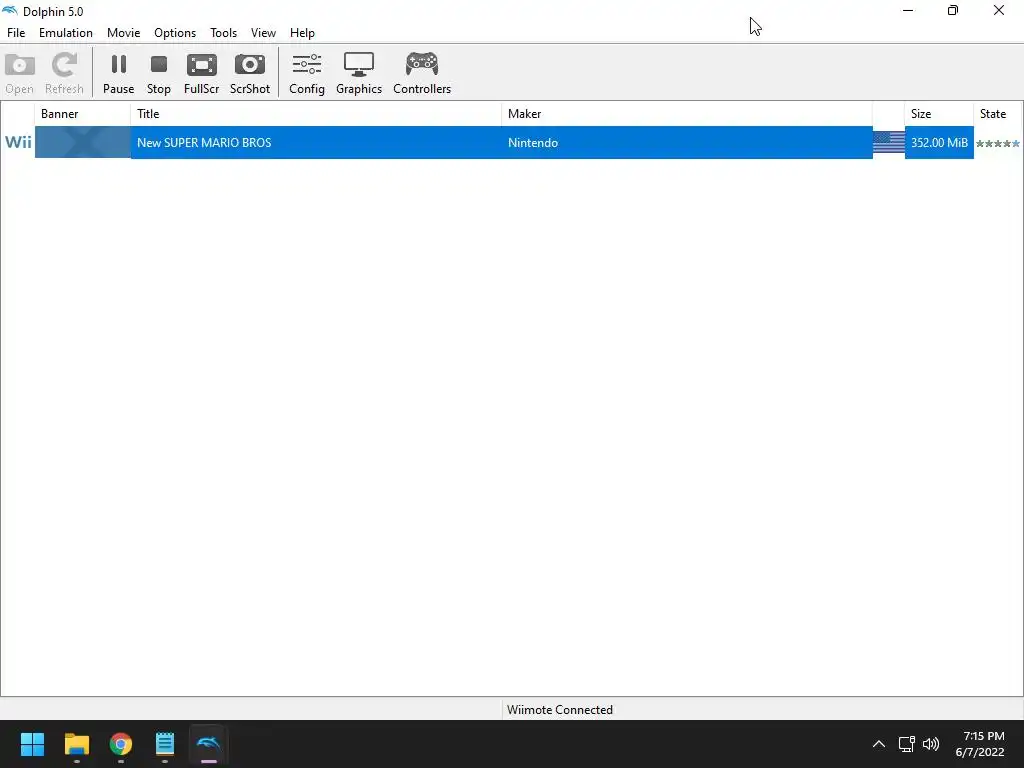Click the game banner thumbnail

(83, 142)
